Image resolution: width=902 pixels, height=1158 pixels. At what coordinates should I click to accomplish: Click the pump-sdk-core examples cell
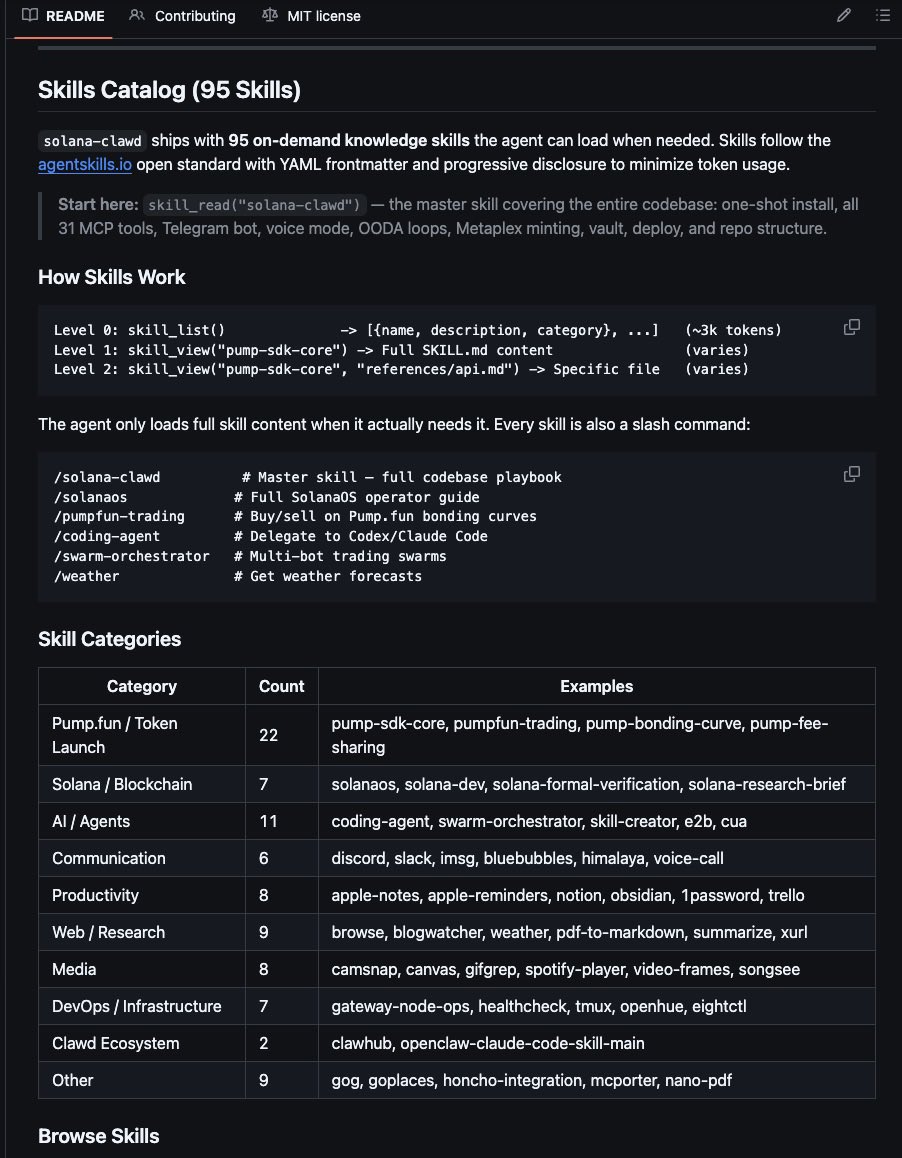[597, 735]
